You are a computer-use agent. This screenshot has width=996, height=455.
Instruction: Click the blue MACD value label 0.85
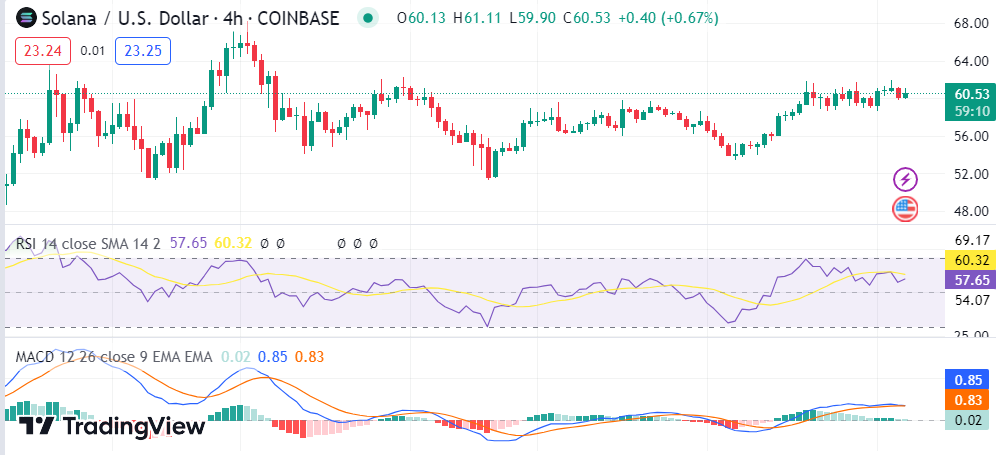971,380
